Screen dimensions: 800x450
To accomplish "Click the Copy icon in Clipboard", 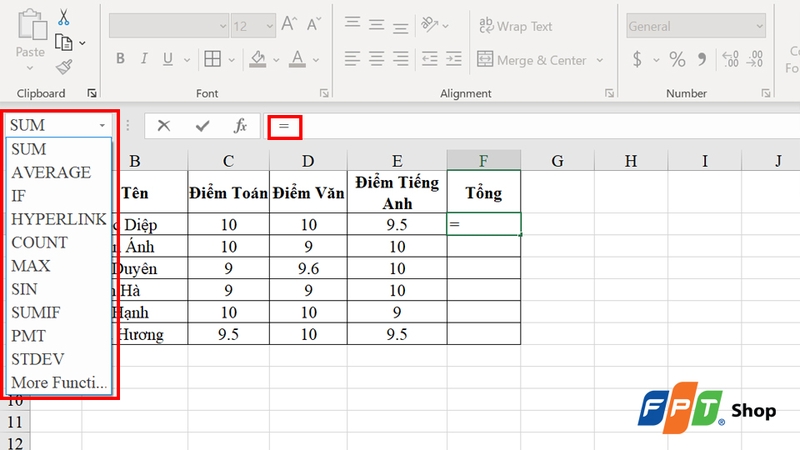I will (x=64, y=42).
